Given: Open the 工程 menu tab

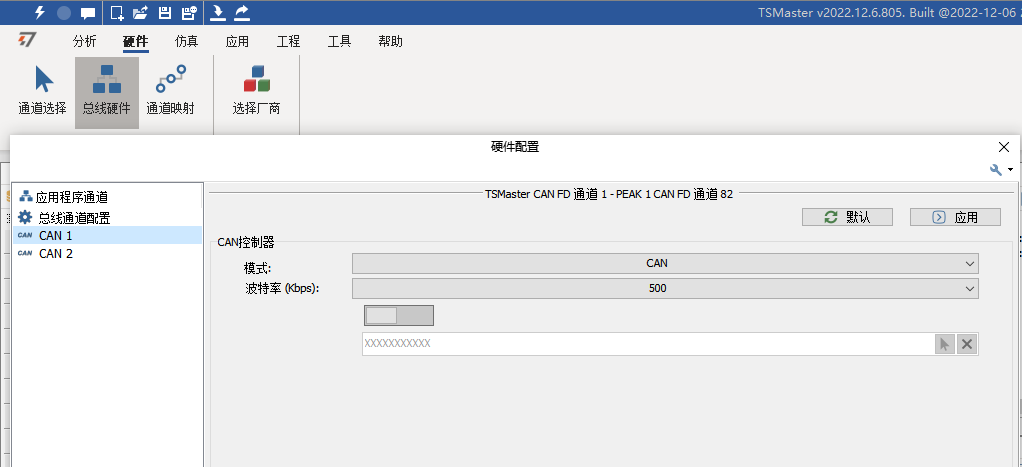Looking at the screenshot, I should pyautogui.click(x=288, y=42).
